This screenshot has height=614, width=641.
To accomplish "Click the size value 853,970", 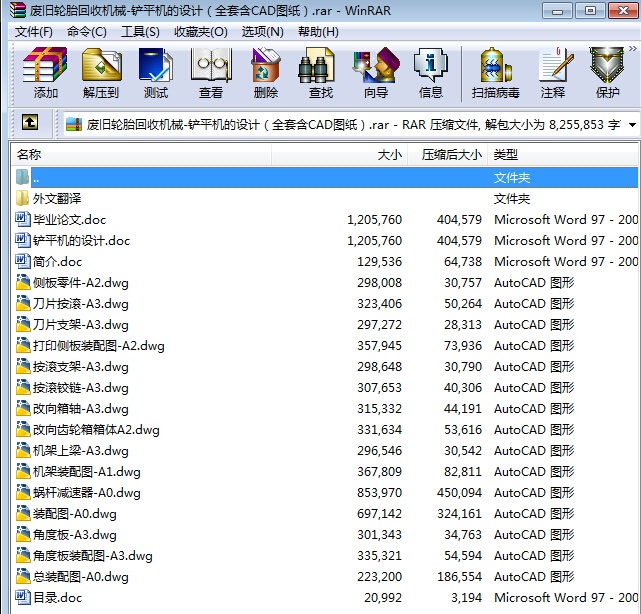I will 379,493.
